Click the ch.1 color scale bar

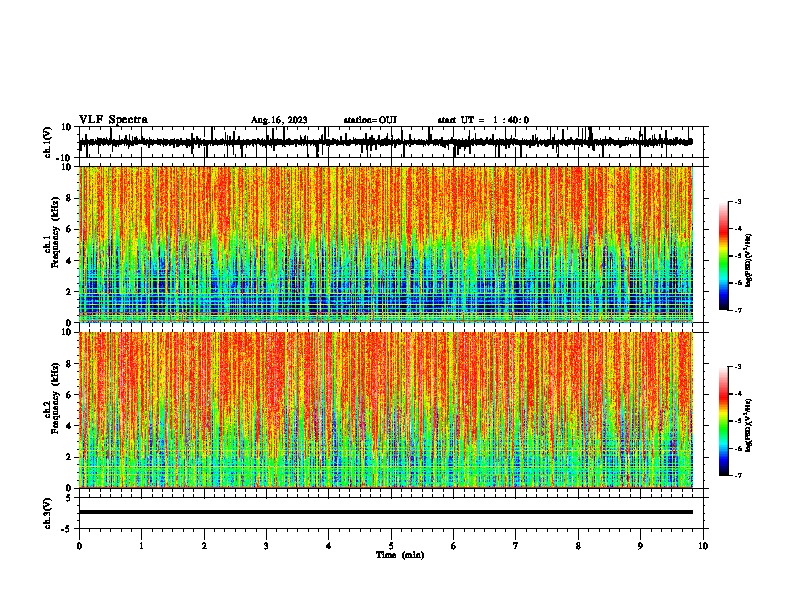tap(723, 255)
